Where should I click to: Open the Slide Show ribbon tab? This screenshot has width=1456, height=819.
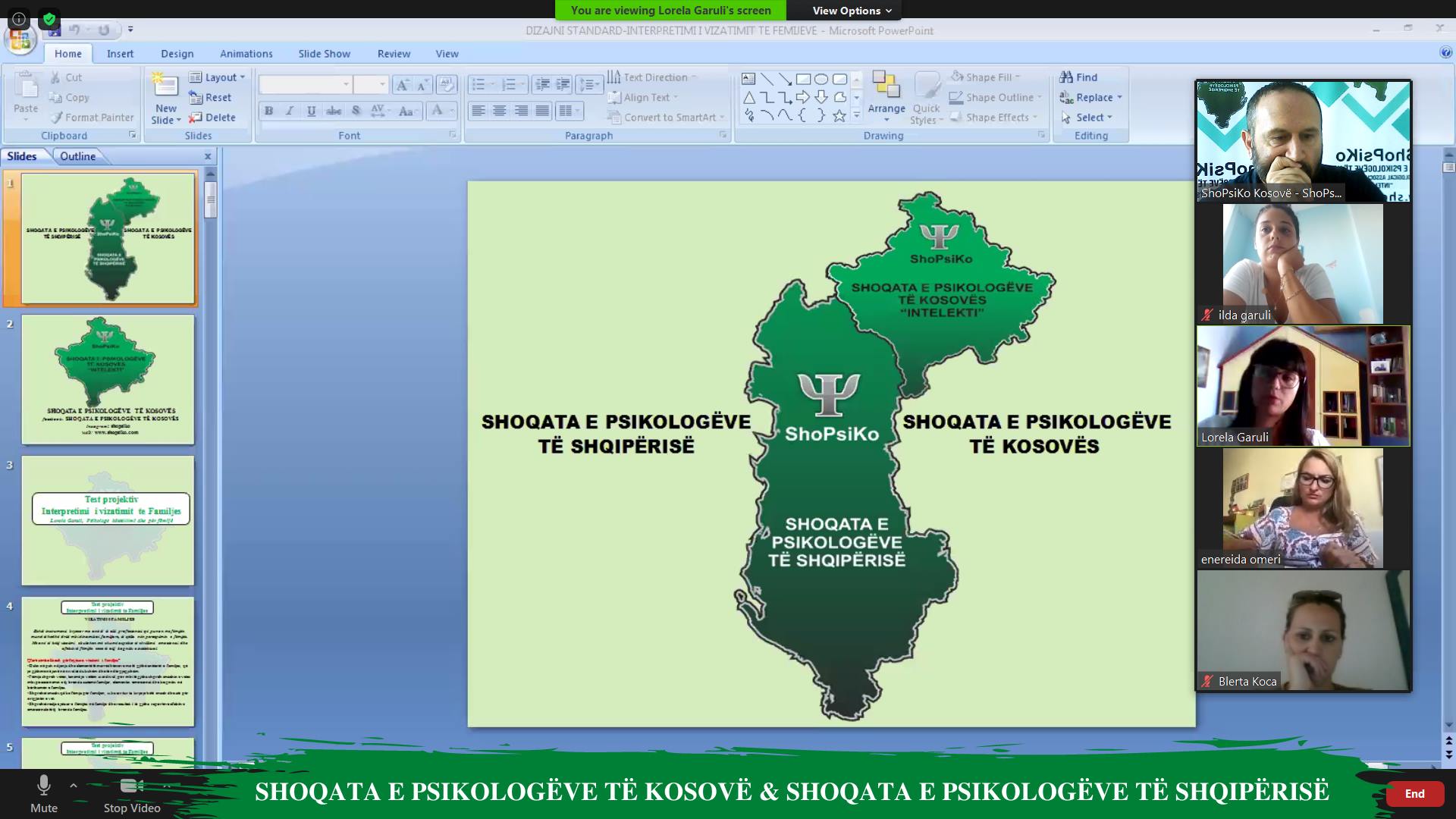coord(324,54)
